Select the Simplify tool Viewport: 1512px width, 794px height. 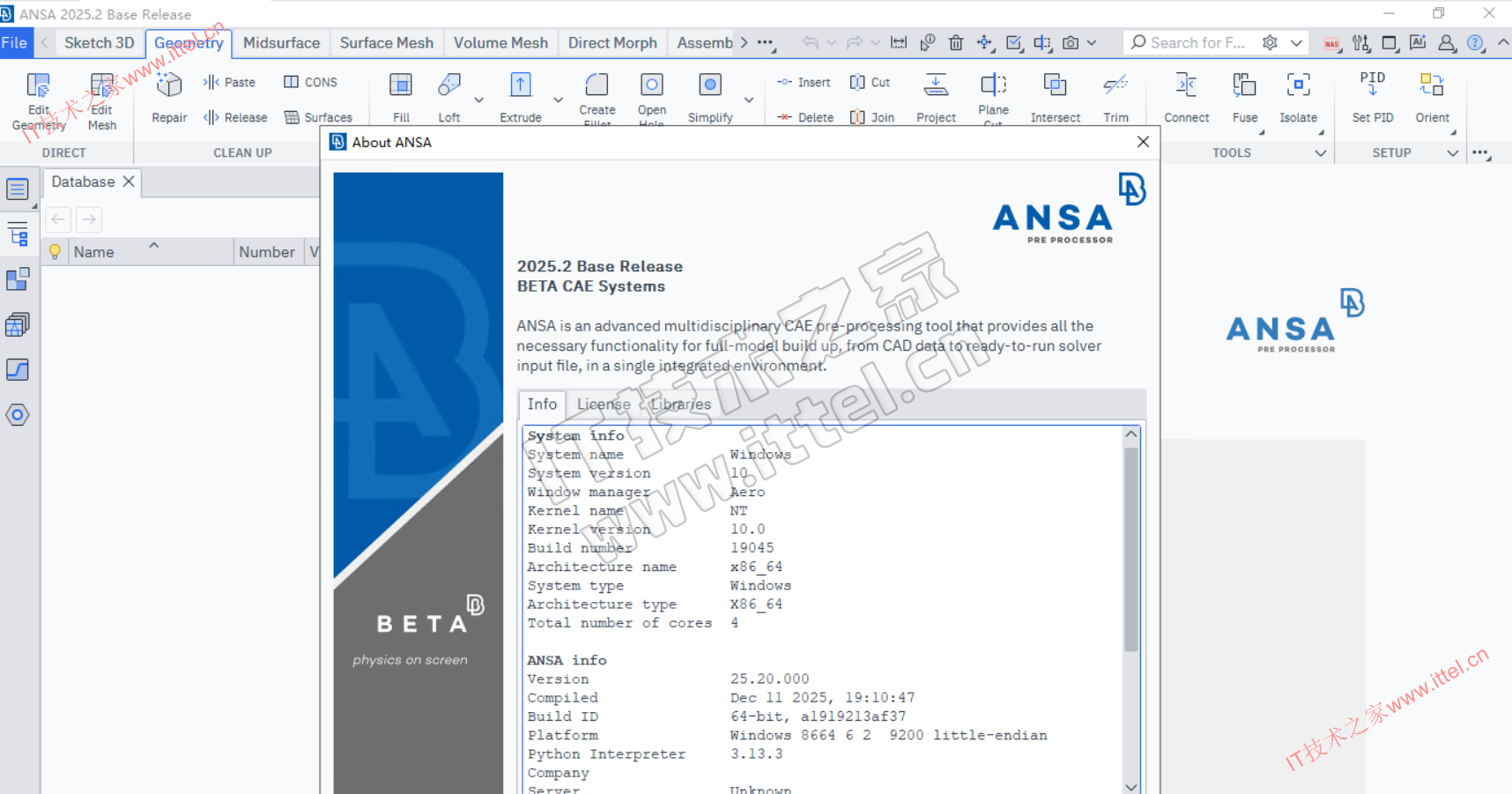(x=709, y=85)
